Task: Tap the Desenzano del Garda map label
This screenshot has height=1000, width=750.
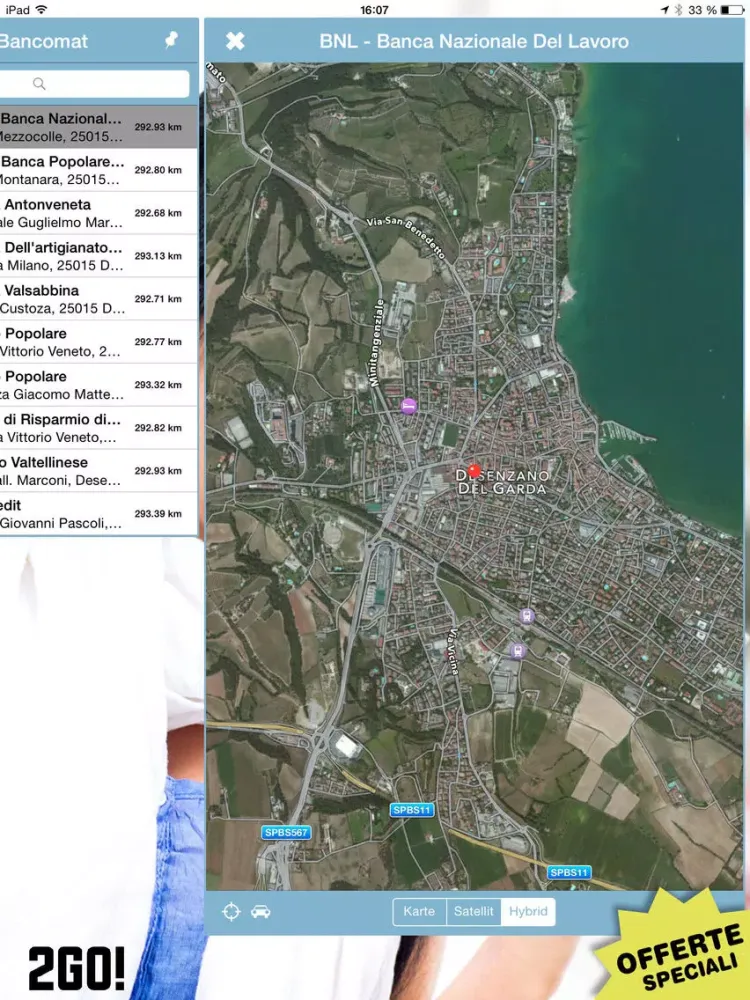Action: pos(503,482)
